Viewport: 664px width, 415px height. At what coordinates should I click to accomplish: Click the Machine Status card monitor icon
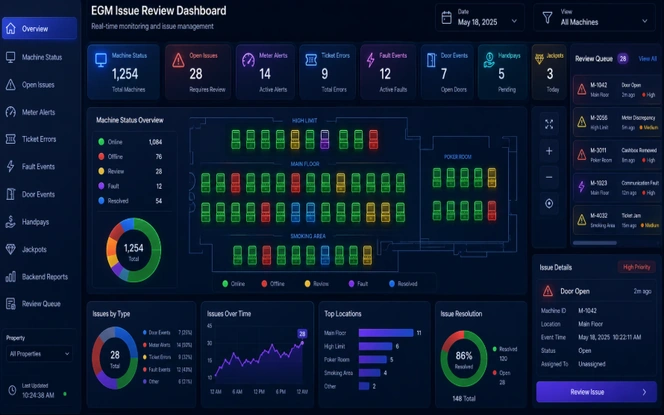(101, 60)
